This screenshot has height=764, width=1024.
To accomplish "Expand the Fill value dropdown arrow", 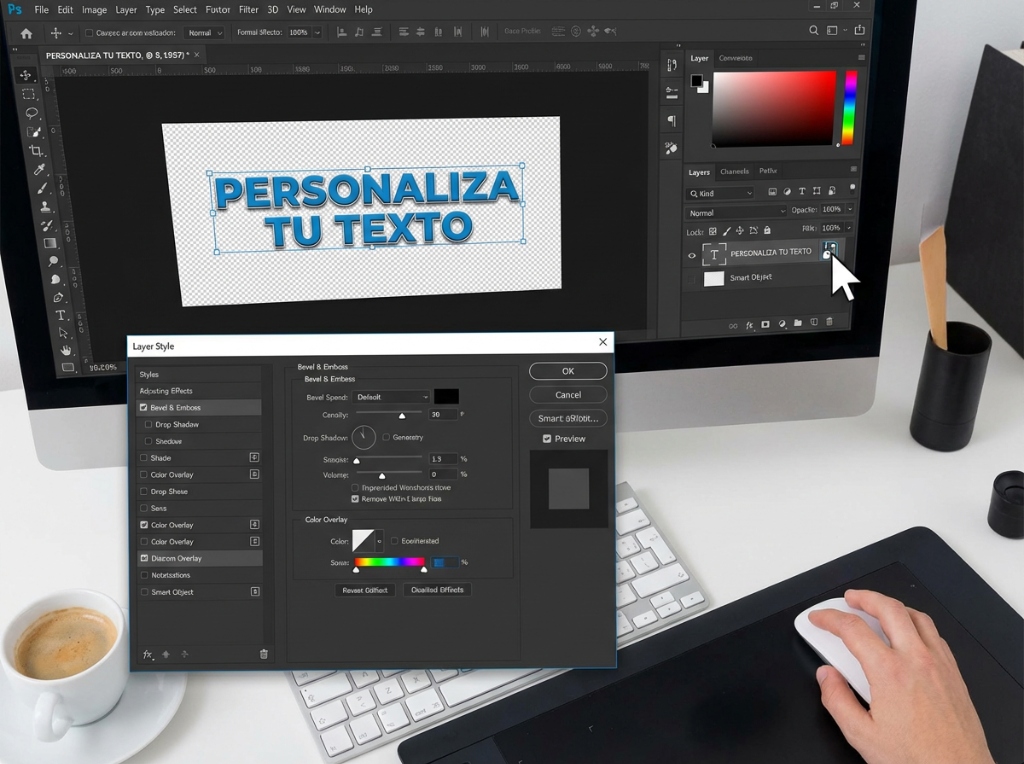I will (x=849, y=227).
